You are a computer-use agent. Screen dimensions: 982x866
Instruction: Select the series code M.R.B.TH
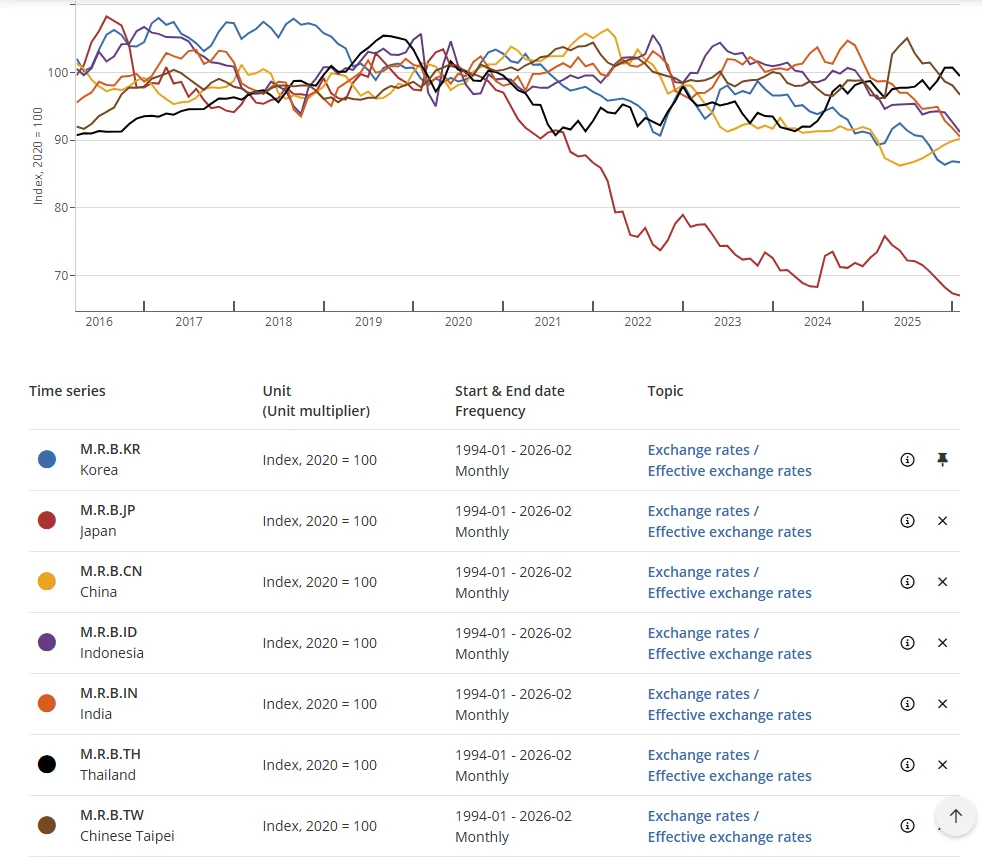(x=110, y=754)
